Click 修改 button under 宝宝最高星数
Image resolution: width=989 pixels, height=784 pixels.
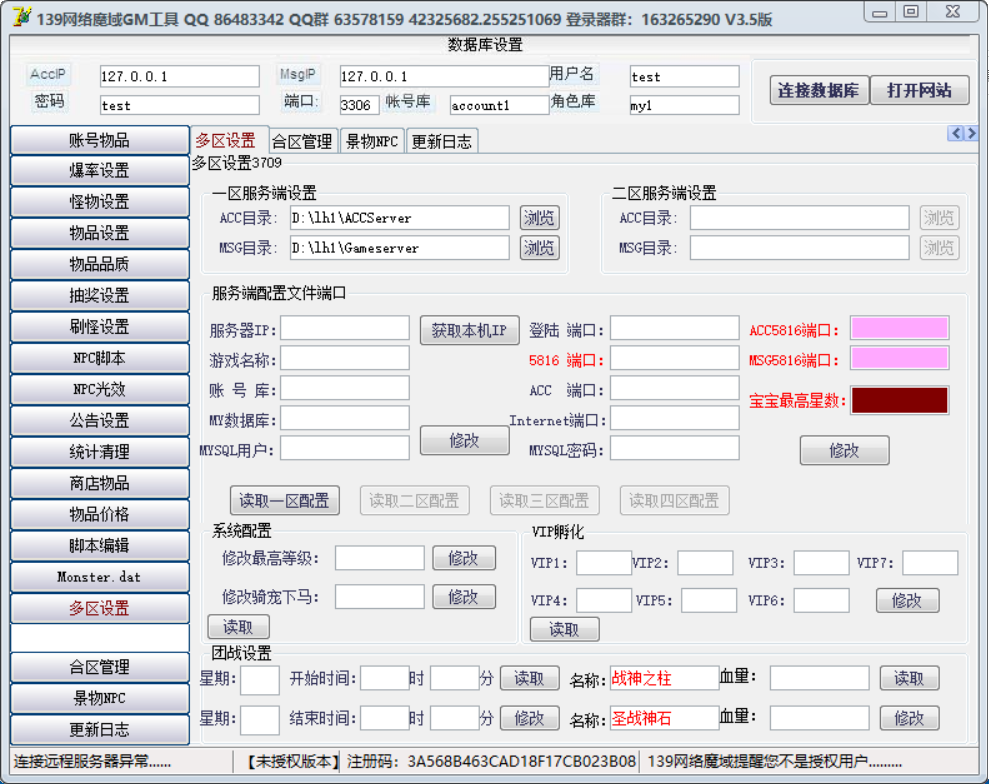click(845, 450)
